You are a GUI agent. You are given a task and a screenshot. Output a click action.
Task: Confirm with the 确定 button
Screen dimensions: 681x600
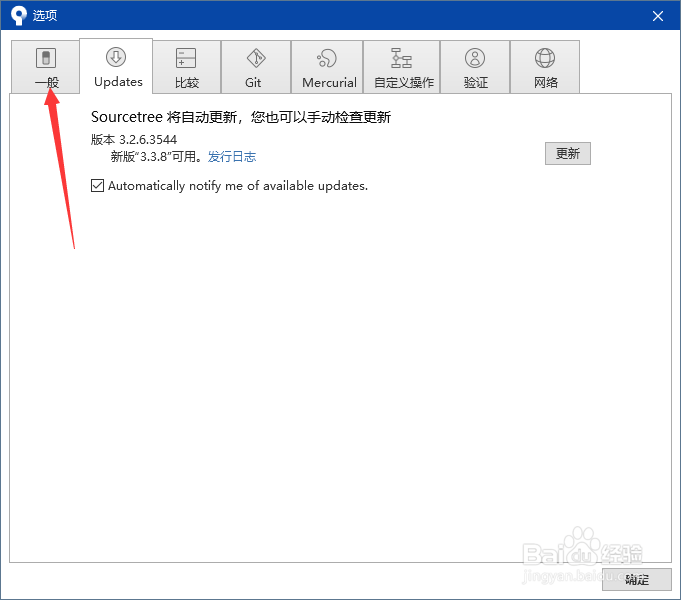pyautogui.click(x=637, y=579)
